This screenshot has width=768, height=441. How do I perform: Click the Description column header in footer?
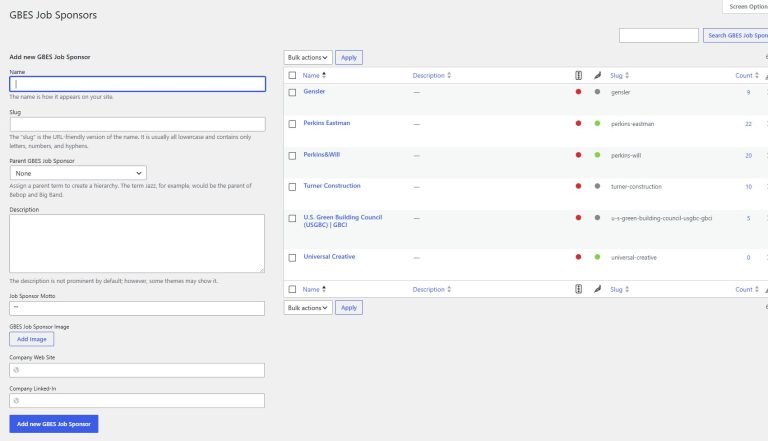click(x=428, y=289)
